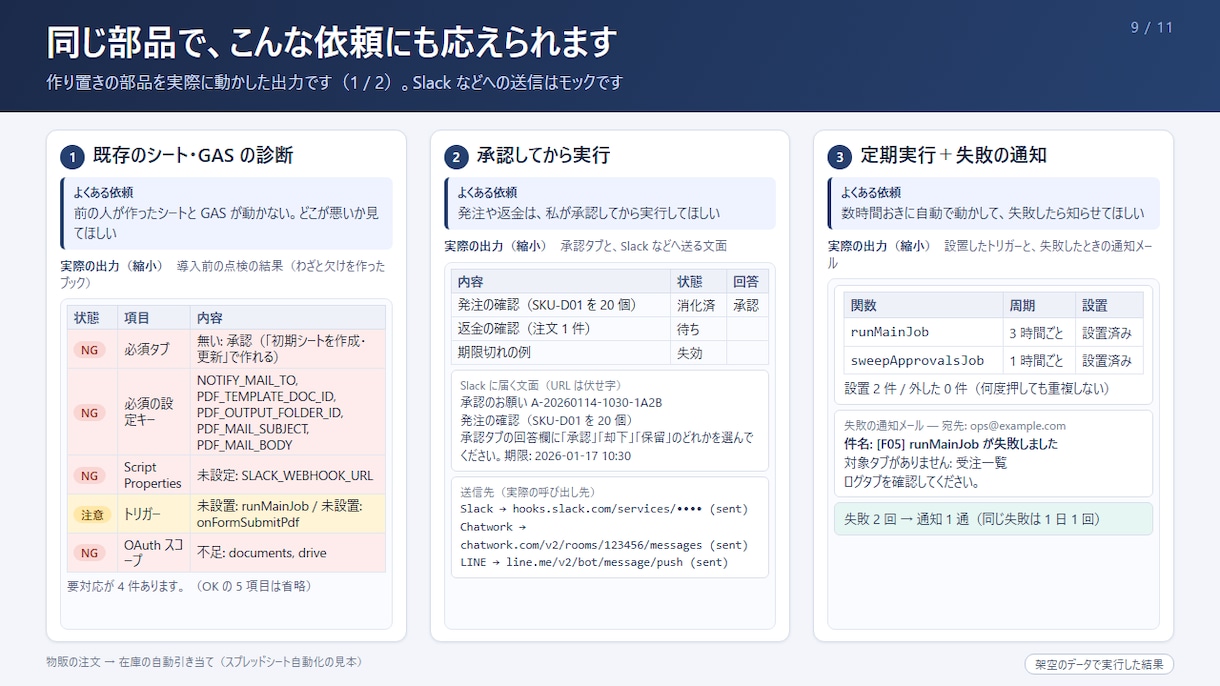Select the 必須タブ cell

[x=154, y=350]
